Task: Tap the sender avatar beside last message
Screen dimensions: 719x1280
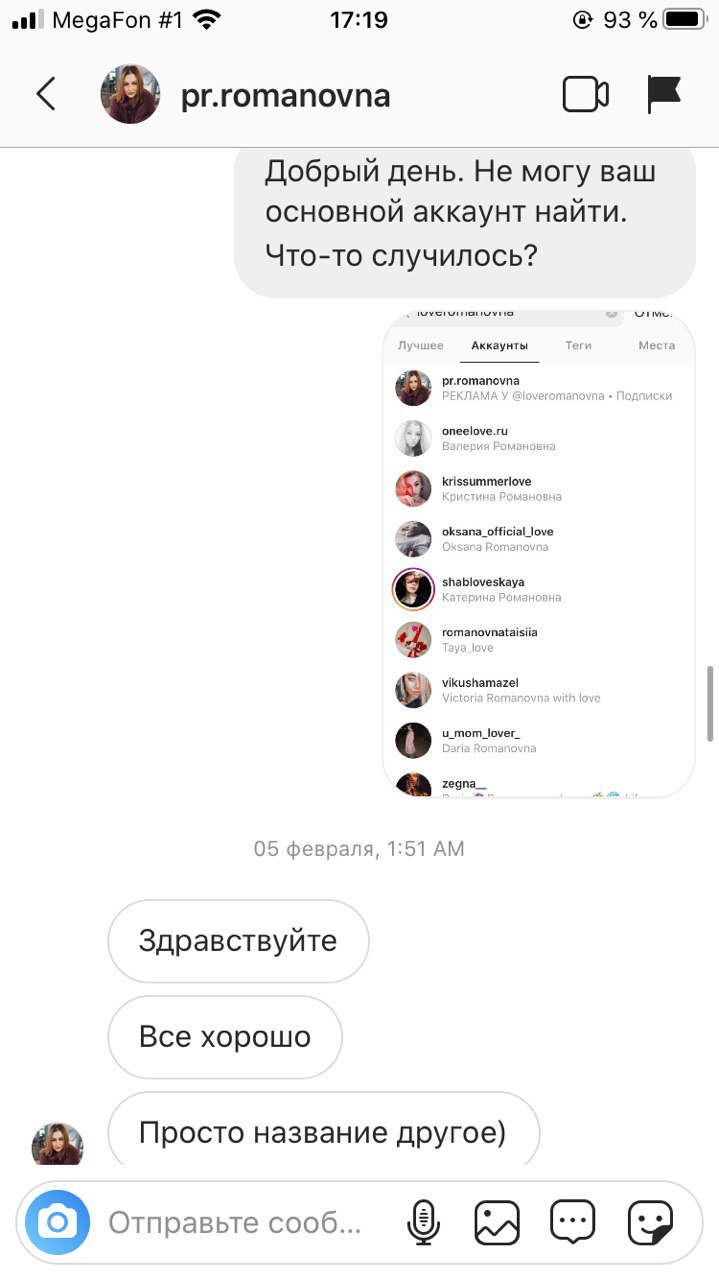Action: tap(57, 1143)
